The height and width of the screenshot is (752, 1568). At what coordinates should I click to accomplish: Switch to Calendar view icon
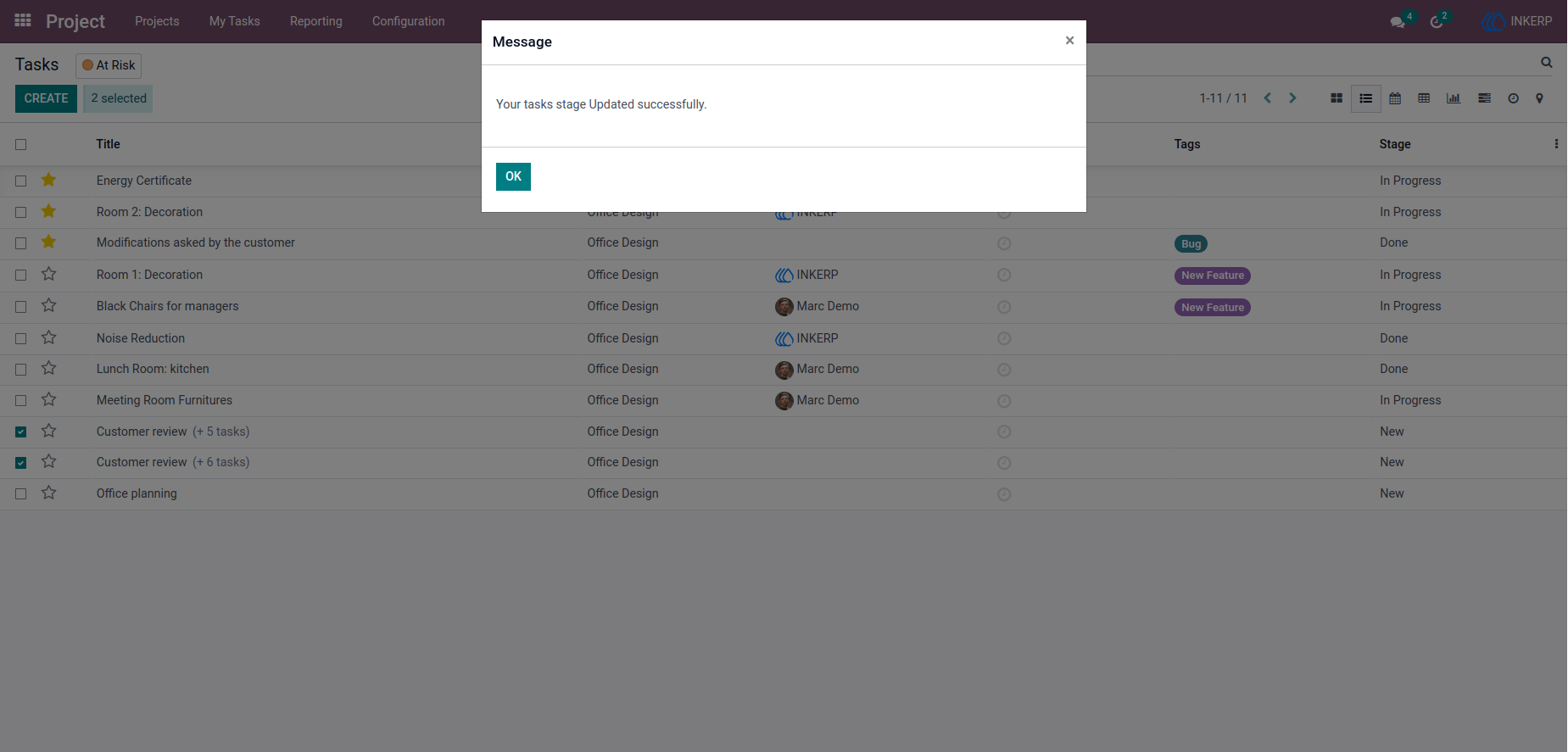click(1395, 98)
